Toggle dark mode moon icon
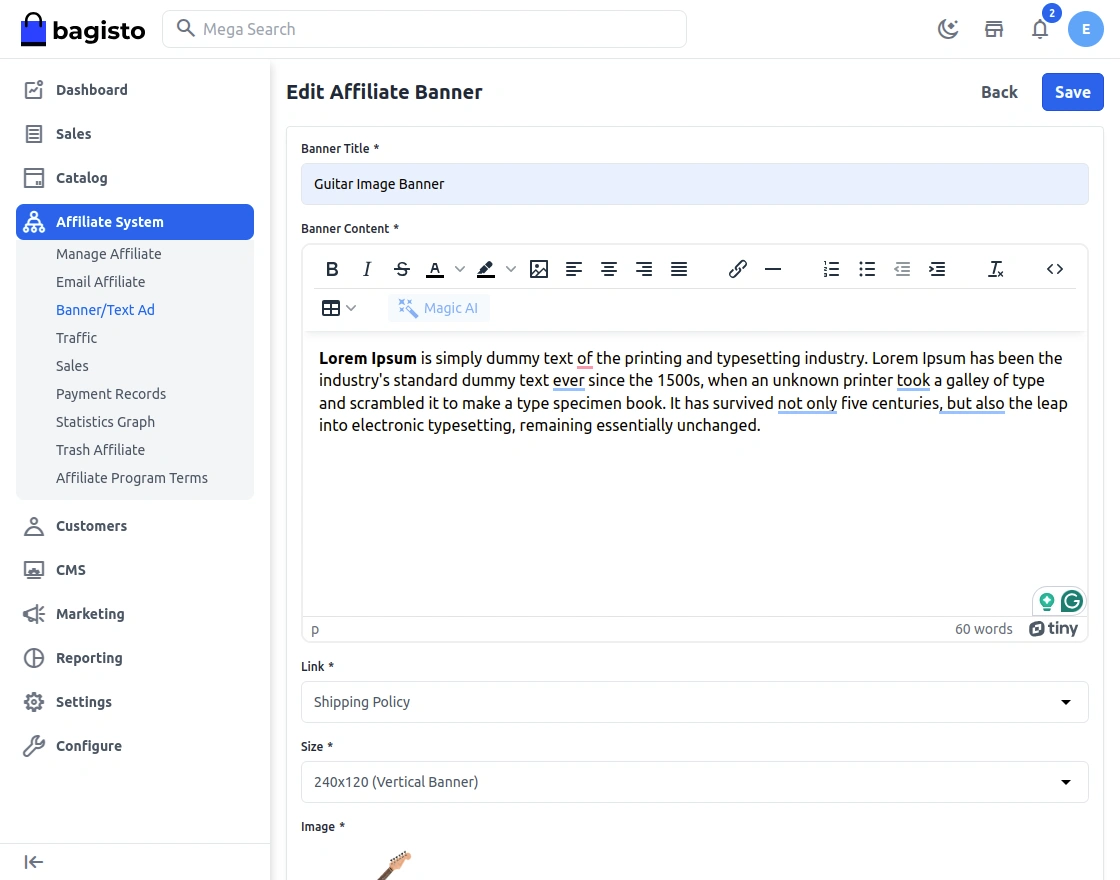Screen dimensions: 1120x880 (948, 29)
